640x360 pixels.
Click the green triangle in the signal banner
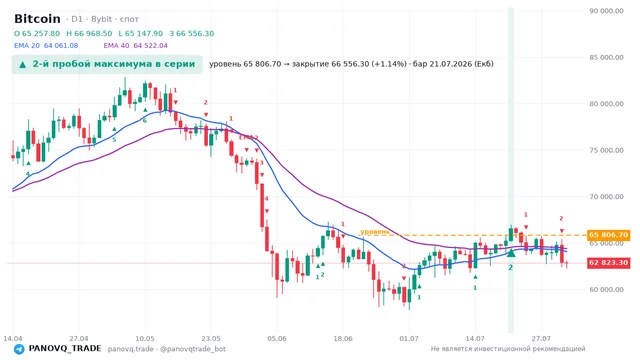(23, 64)
